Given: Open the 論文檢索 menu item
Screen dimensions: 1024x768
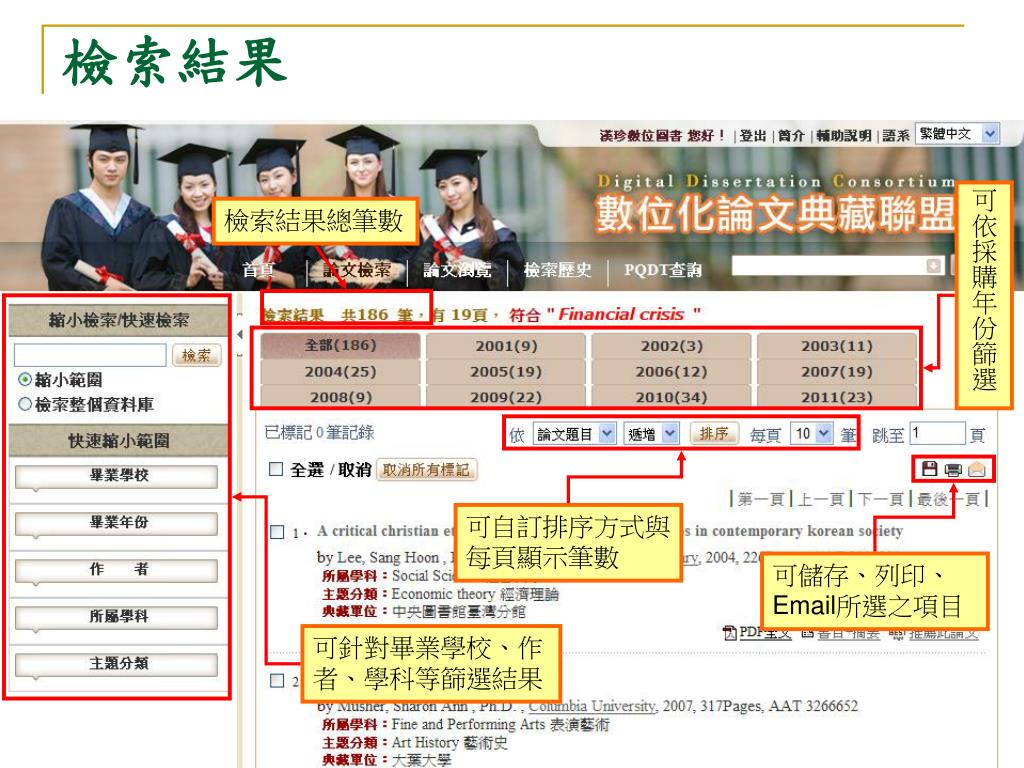Looking at the screenshot, I should pos(357,270).
